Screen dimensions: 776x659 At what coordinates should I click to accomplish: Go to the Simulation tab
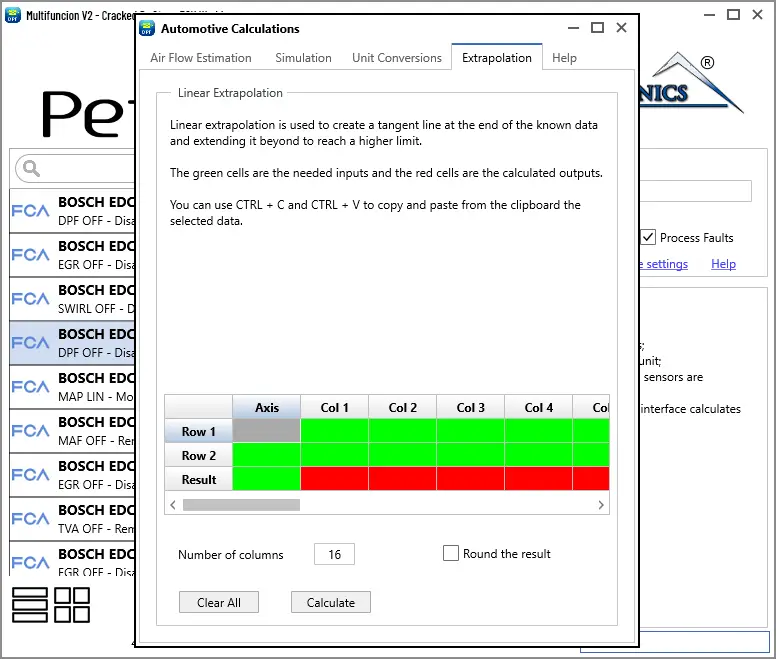tap(303, 58)
